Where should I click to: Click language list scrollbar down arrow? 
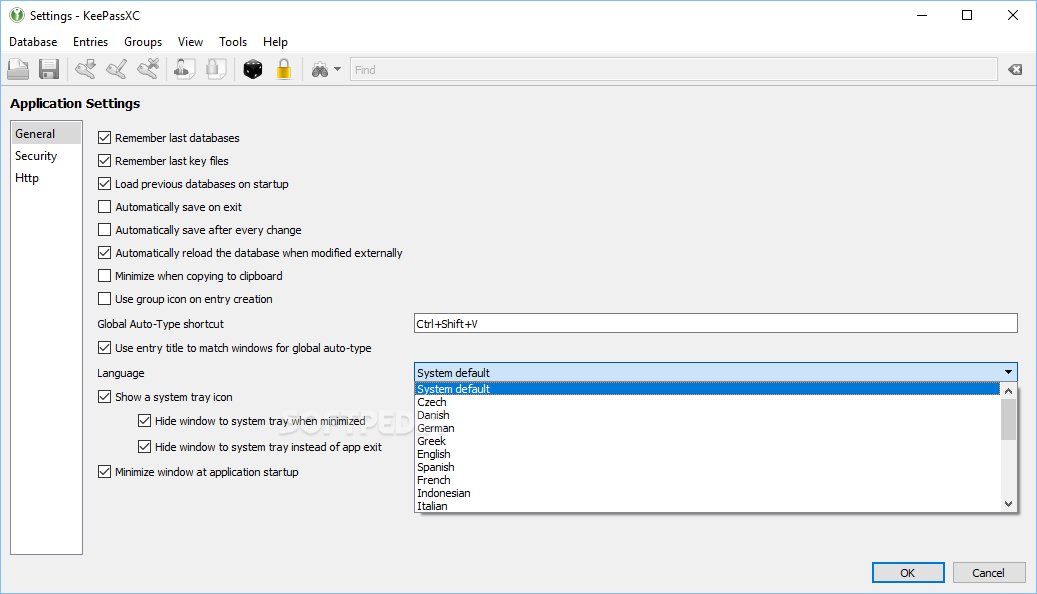[1008, 504]
